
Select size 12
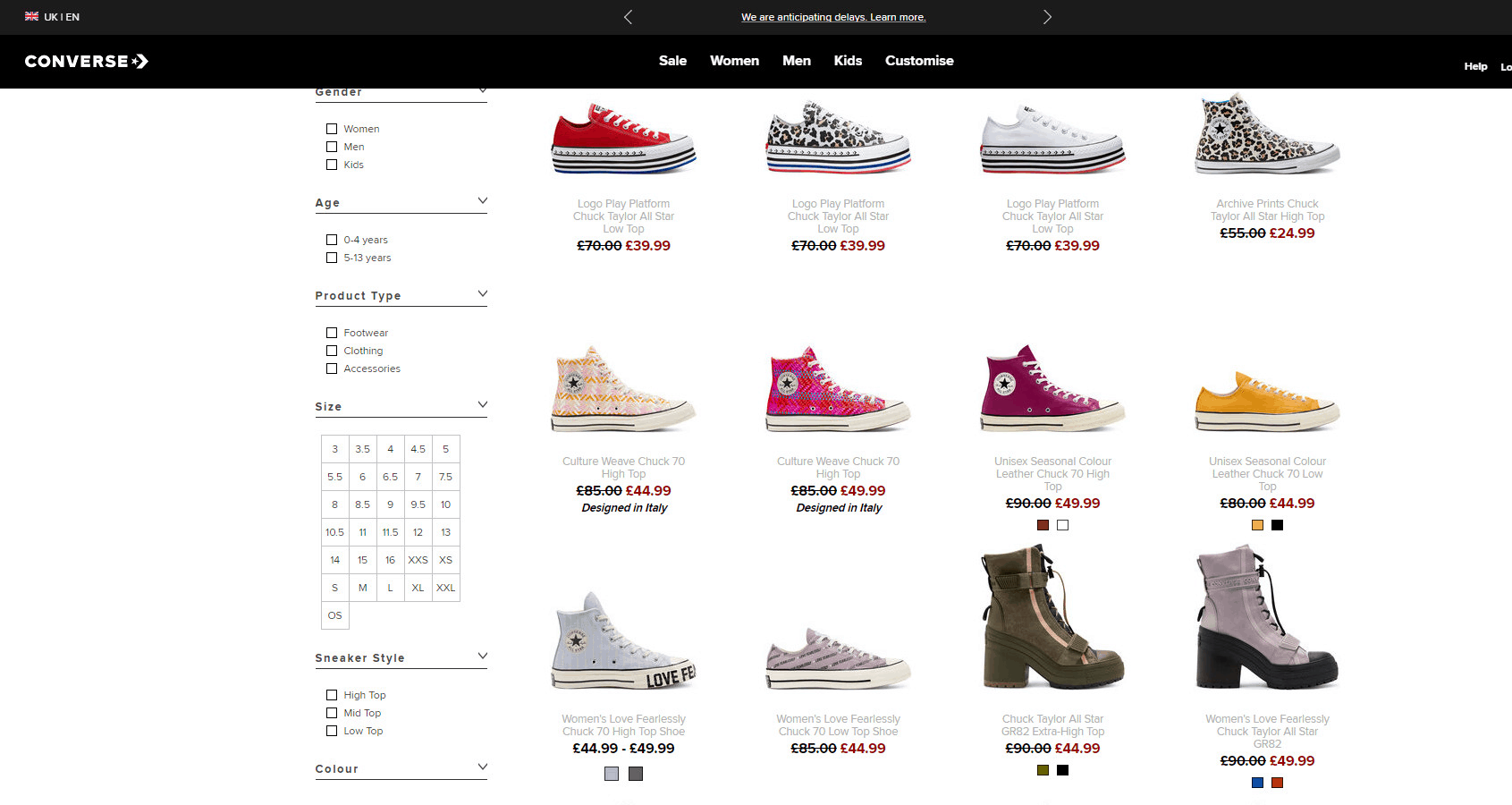click(x=418, y=532)
